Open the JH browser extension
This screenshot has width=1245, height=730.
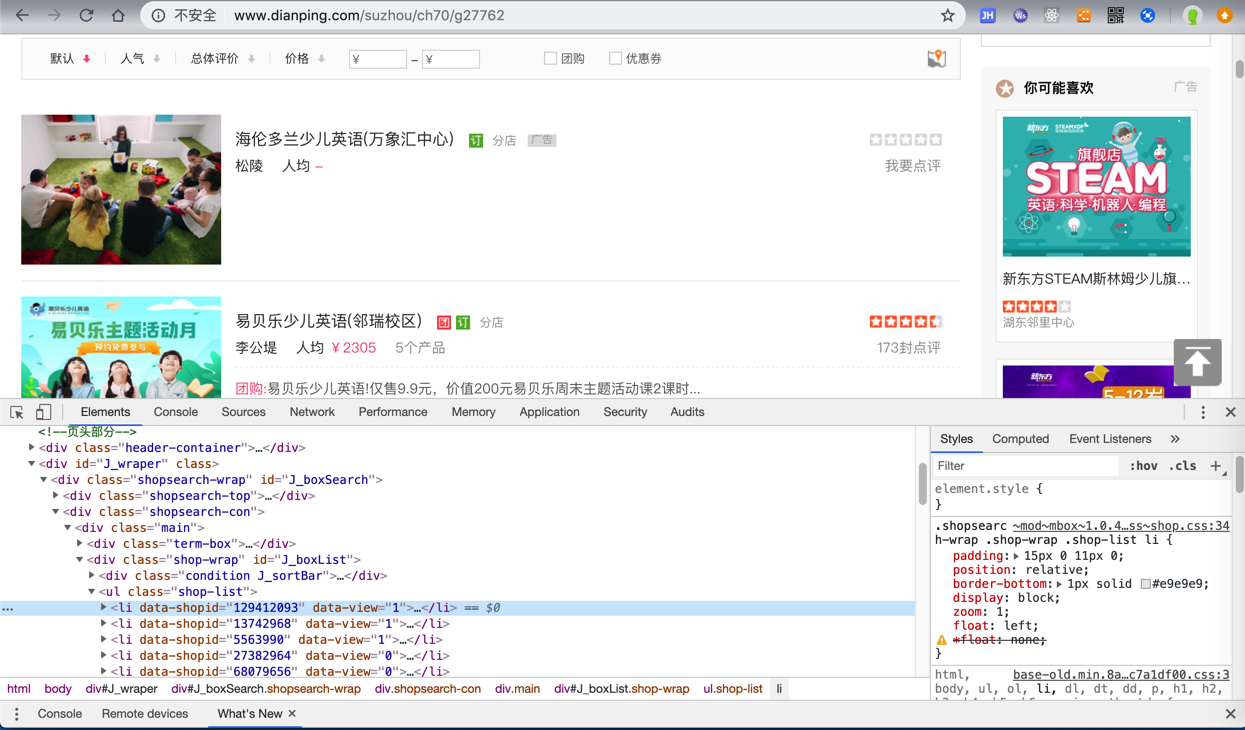pyautogui.click(x=987, y=15)
